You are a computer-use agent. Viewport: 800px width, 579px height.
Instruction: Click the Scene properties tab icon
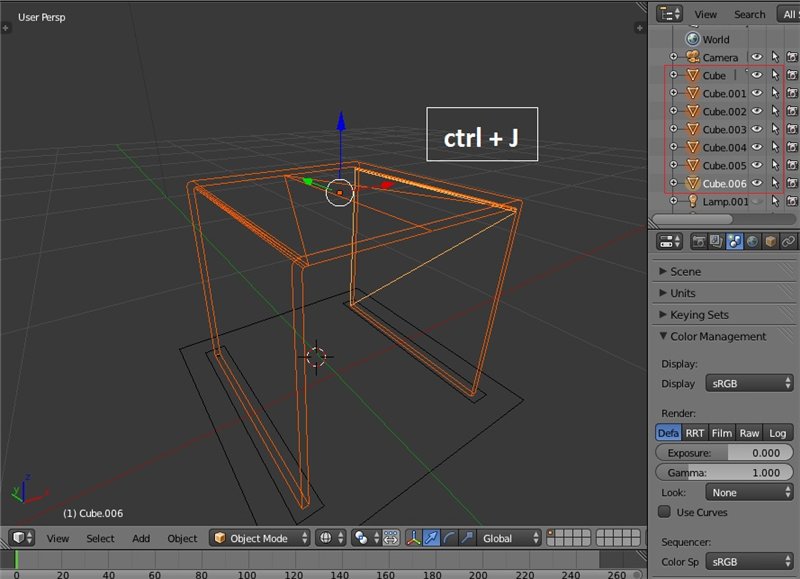(734, 241)
